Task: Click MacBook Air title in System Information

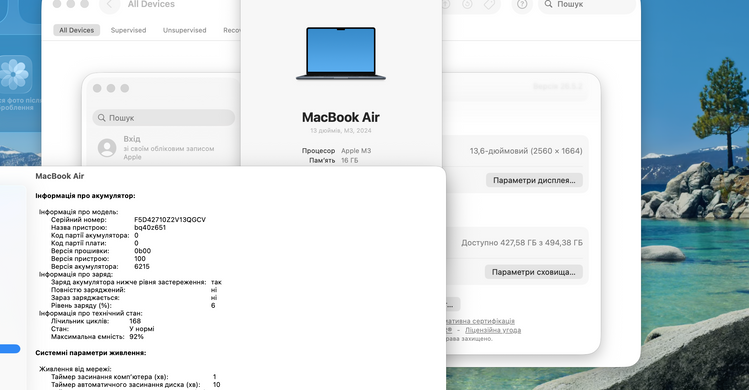Action: [x=60, y=176]
